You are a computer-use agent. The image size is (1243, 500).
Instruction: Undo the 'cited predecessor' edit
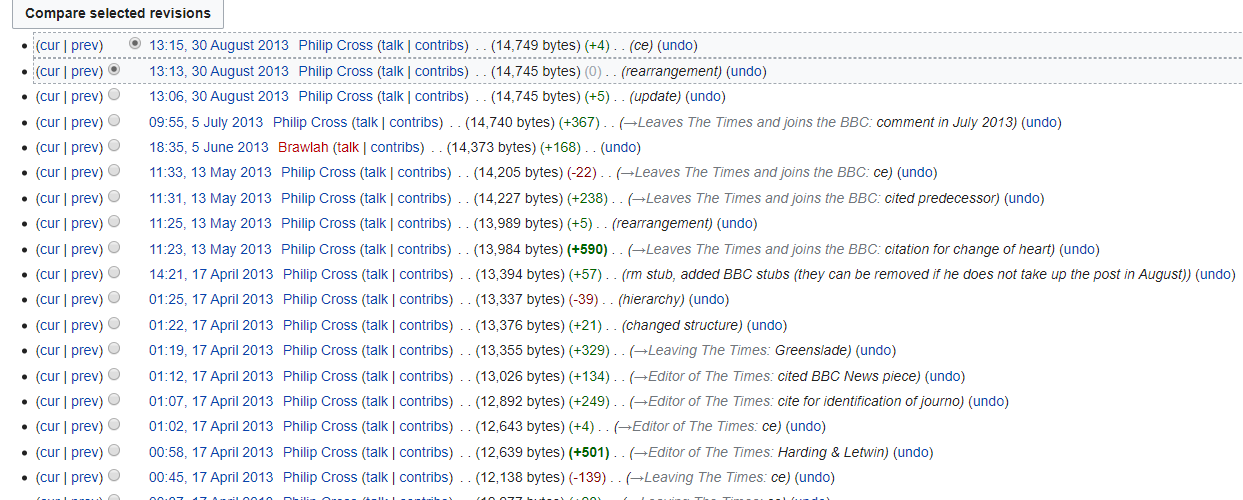1024,198
